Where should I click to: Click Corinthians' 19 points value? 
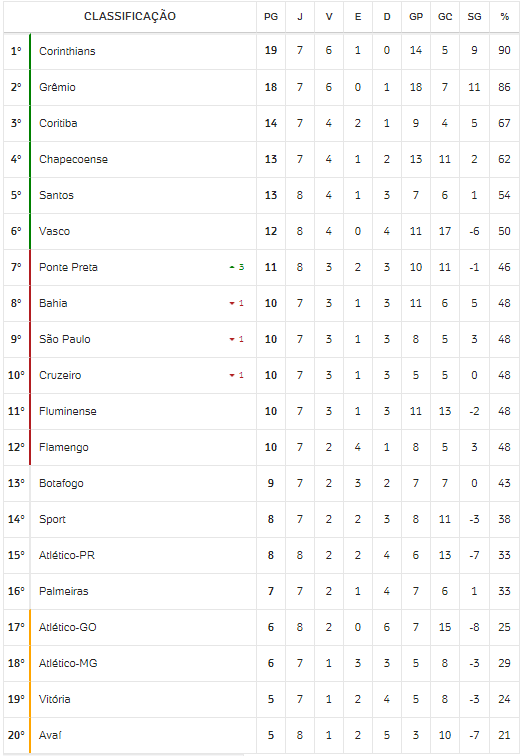(x=271, y=51)
